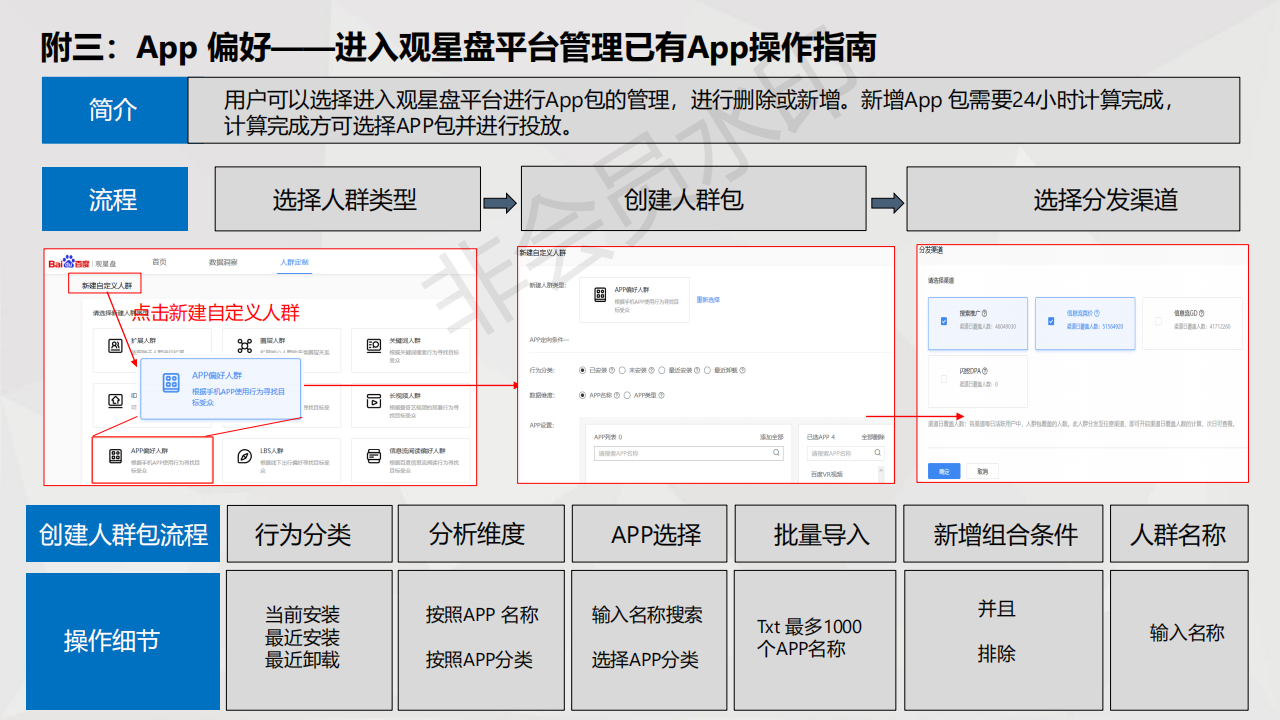Click the help icon next to 信息流GD
This screenshot has height=720, width=1280.
(1201, 313)
